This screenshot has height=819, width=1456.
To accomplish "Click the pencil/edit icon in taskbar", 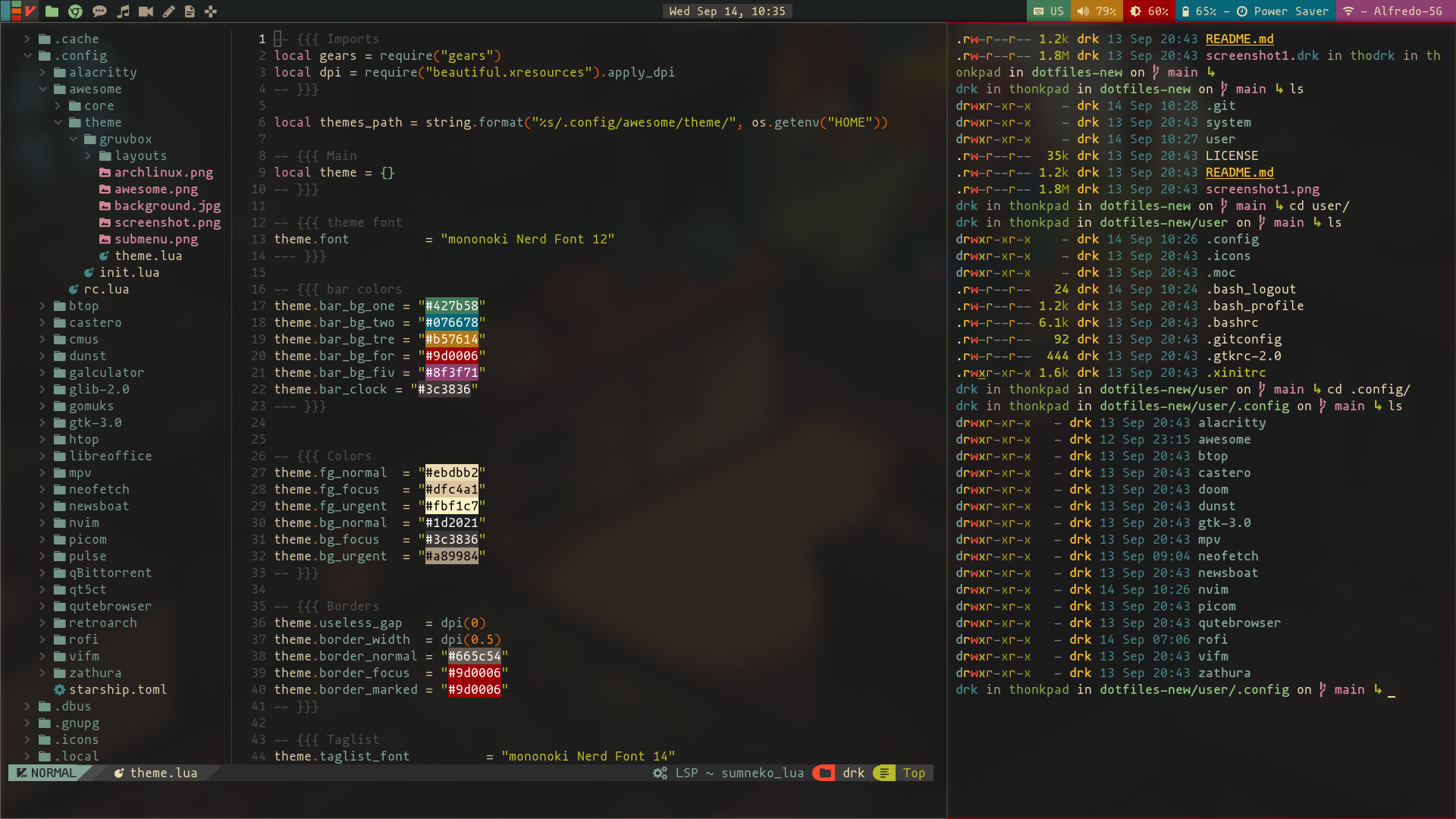I will (x=167, y=11).
